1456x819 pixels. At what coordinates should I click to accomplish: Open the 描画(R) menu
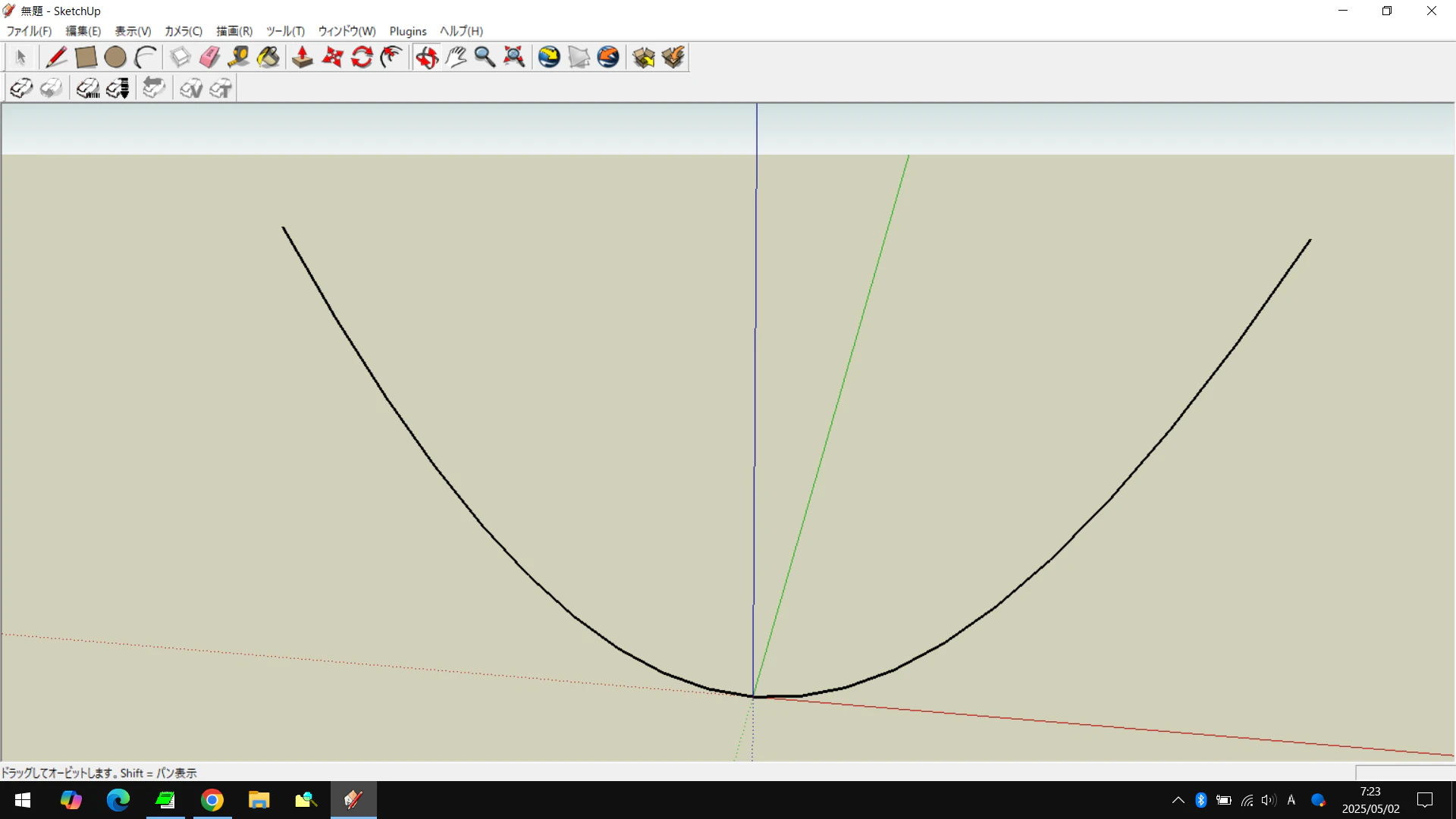pos(234,31)
